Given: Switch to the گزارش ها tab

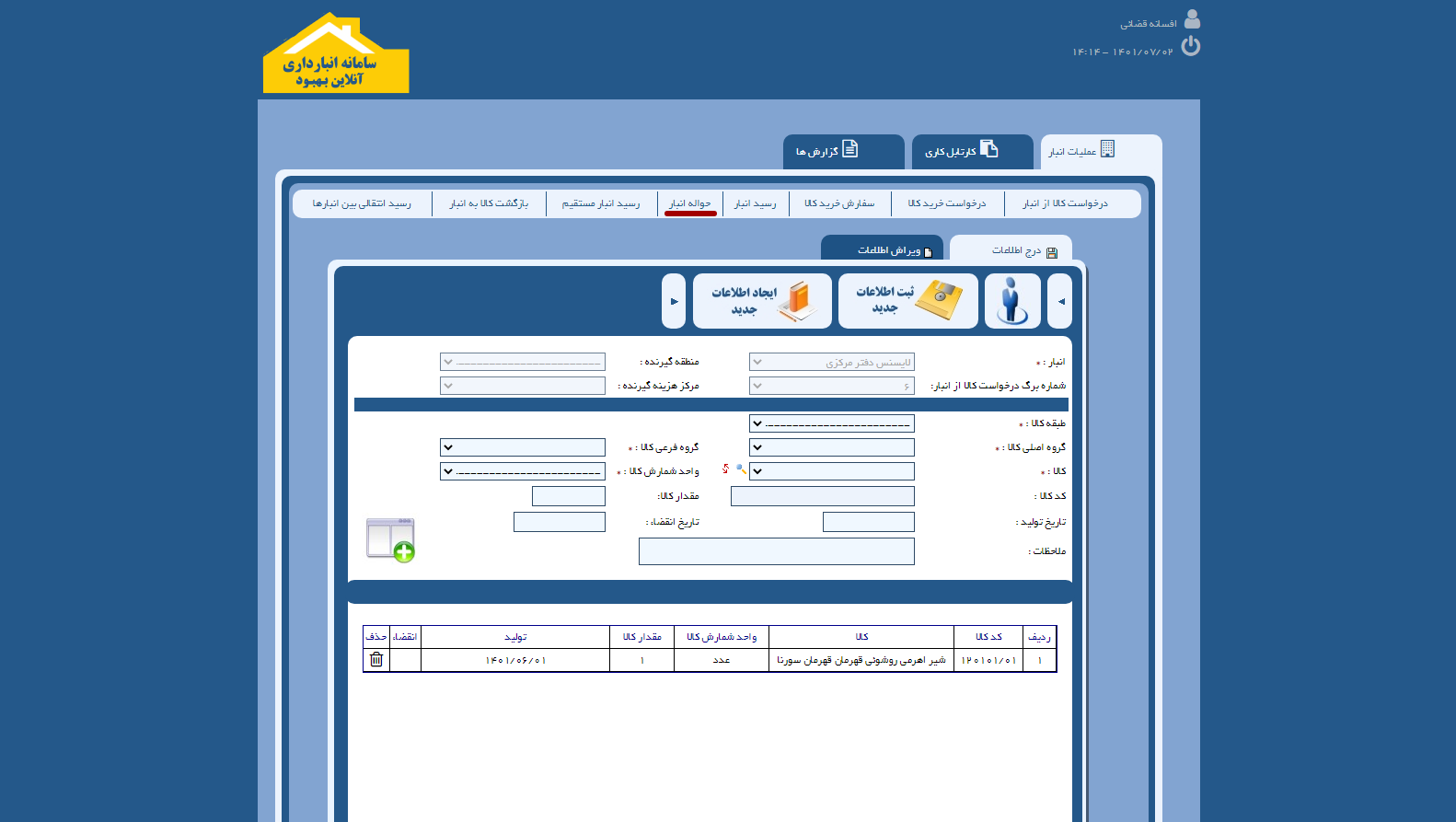Looking at the screenshot, I should coord(842,152).
